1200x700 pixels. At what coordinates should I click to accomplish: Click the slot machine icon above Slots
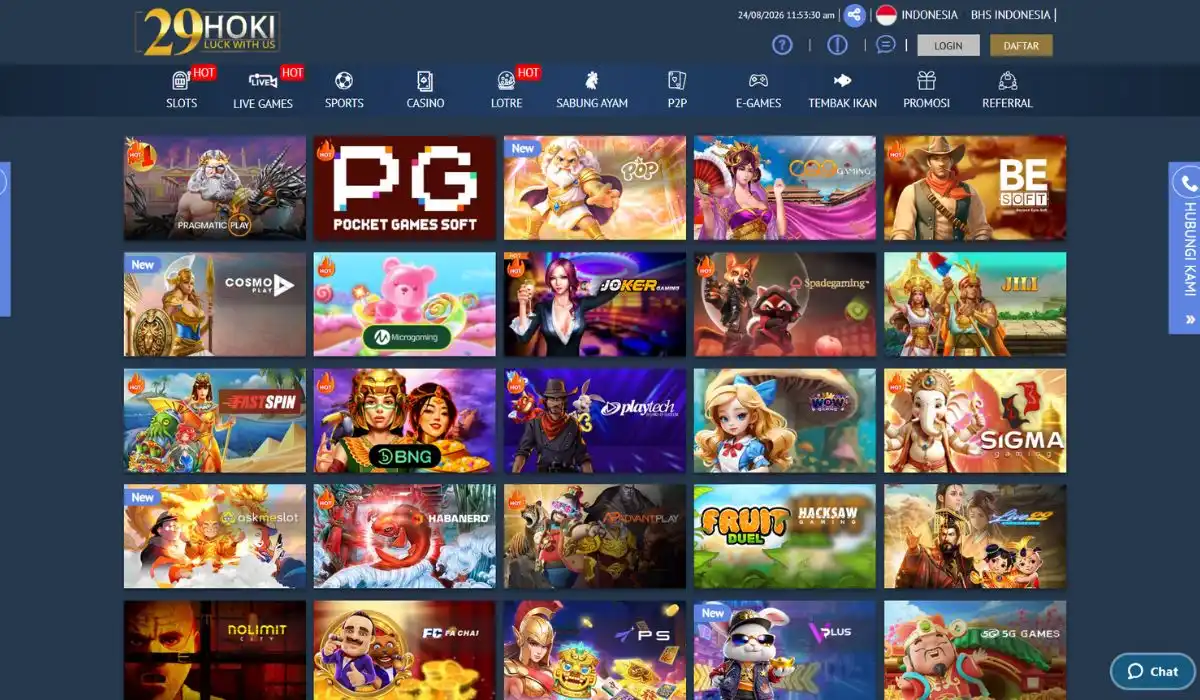[x=181, y=81]
